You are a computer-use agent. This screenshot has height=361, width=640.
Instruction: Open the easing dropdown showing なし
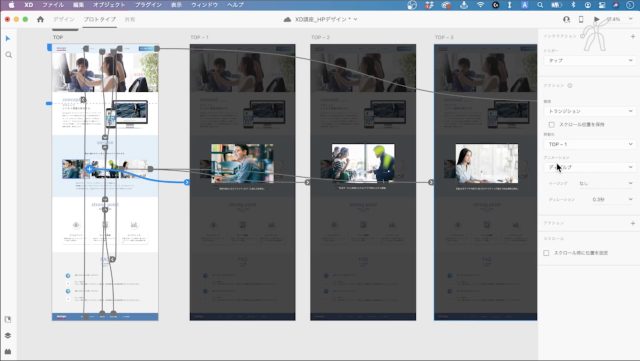(x=606, y=183)
